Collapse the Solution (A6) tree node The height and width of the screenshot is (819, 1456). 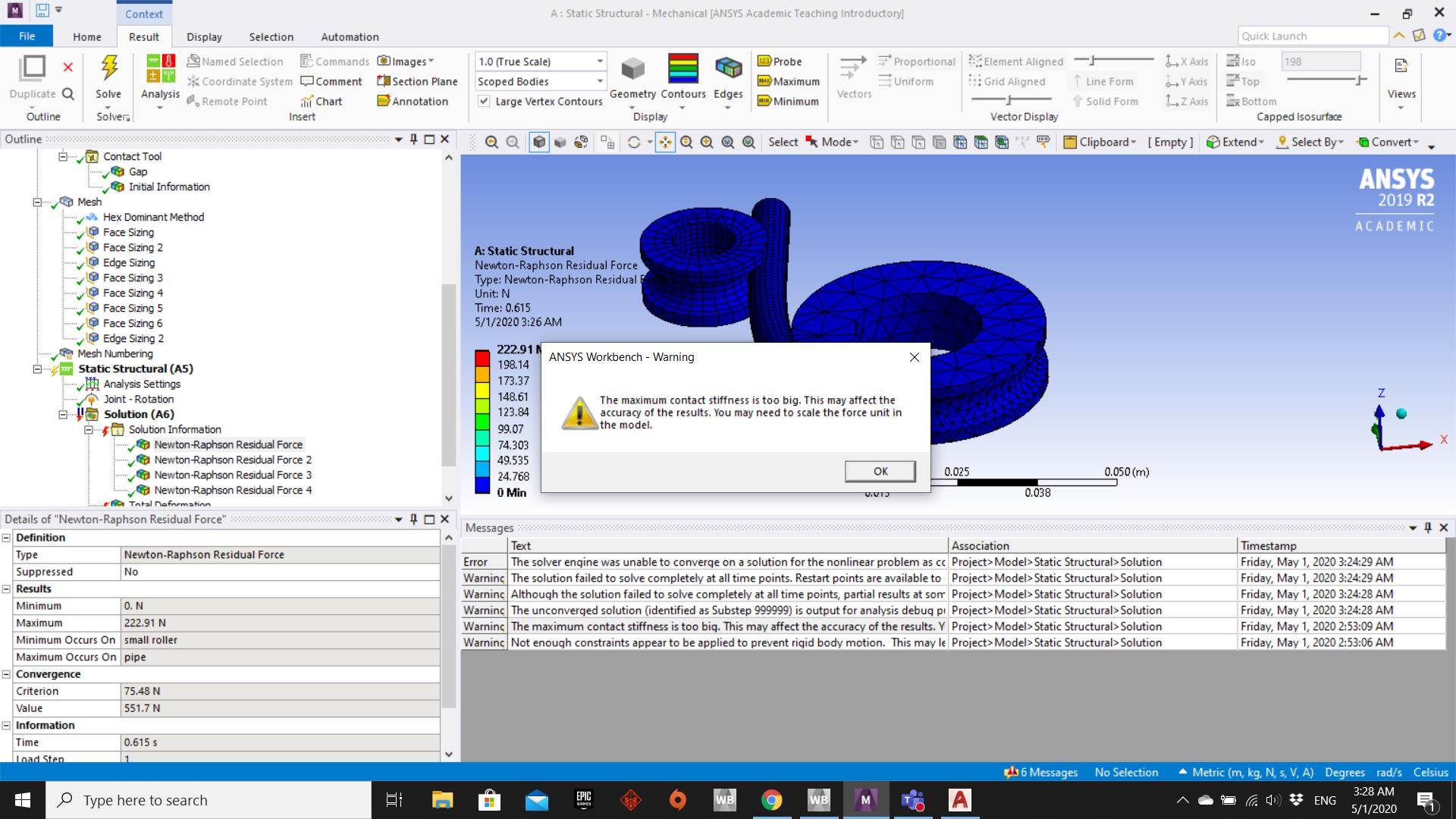tap(62, 414)
